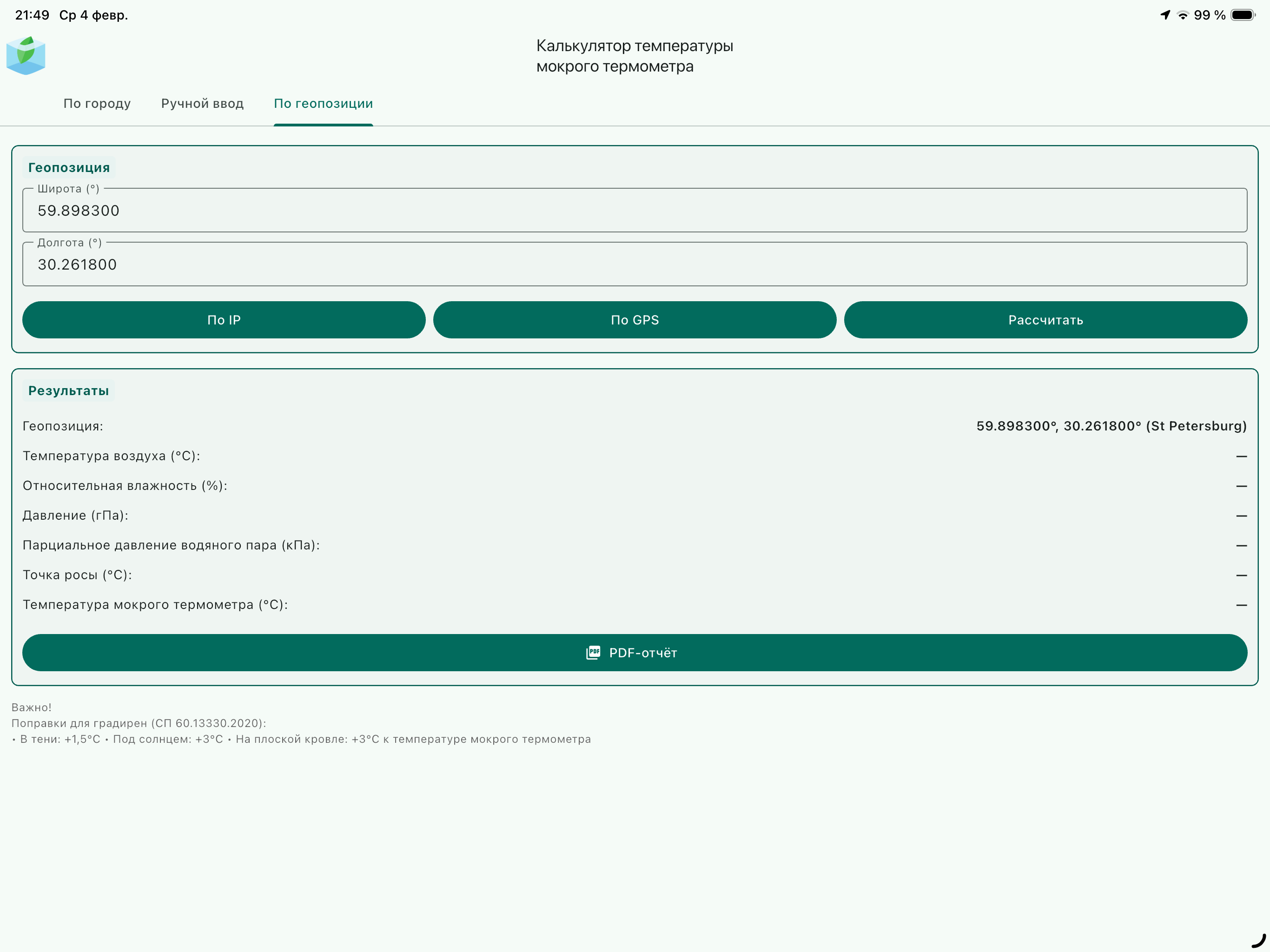The image size is (1270, 952).
Task: Click the Парциальное давление водяного пара label
Action: [171, 545]
